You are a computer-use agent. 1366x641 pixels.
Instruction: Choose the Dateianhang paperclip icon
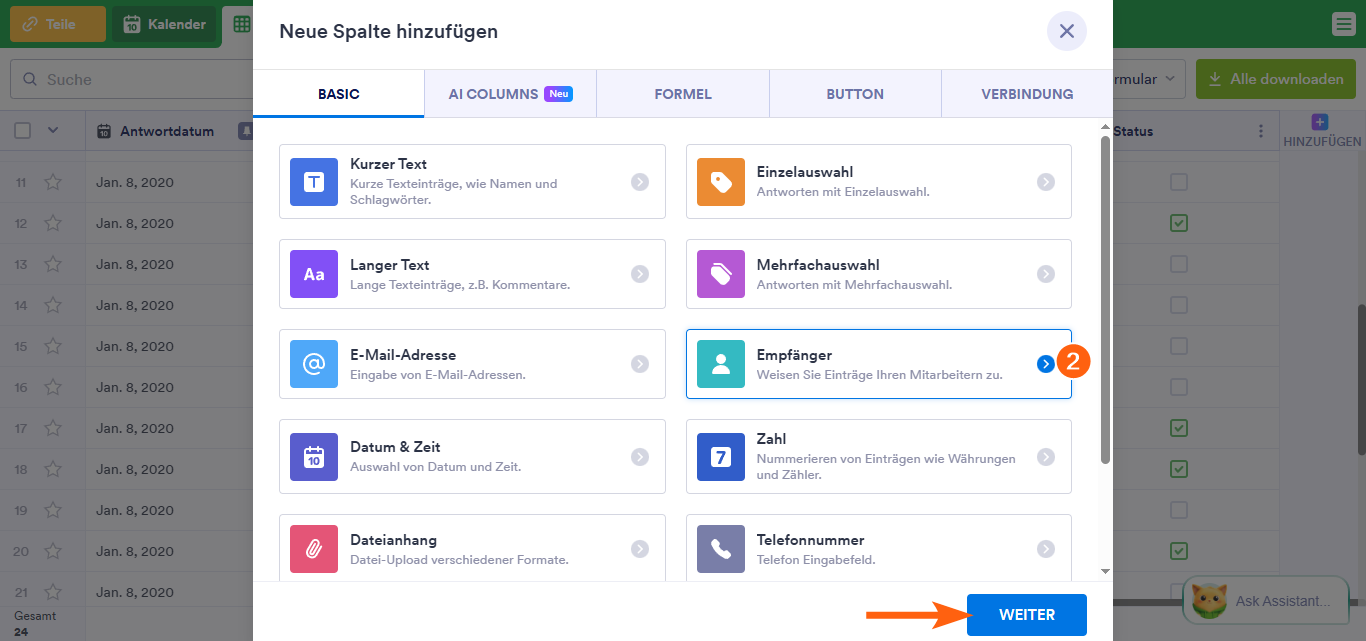click(x=314, y=549)
